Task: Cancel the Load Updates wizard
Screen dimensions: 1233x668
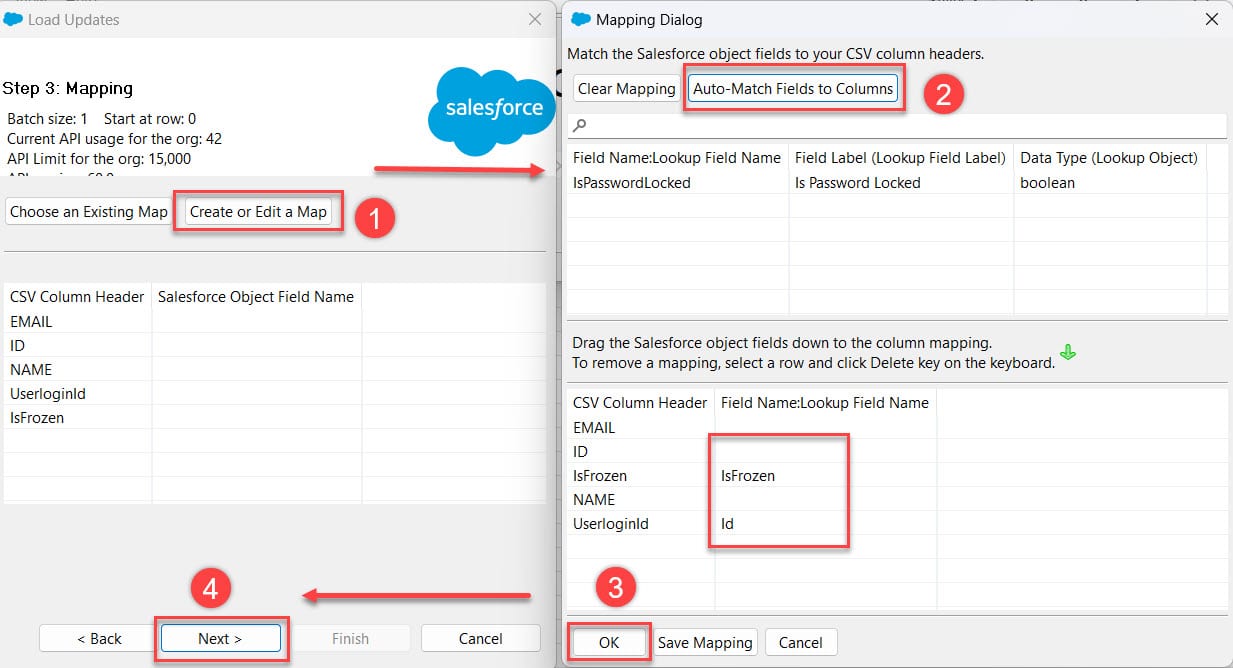Action: click(480, 638)
